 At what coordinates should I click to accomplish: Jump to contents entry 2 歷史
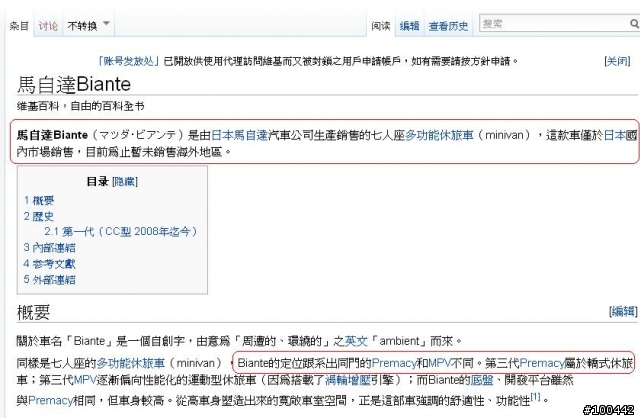pyautogui.click(x=39, y=216)
